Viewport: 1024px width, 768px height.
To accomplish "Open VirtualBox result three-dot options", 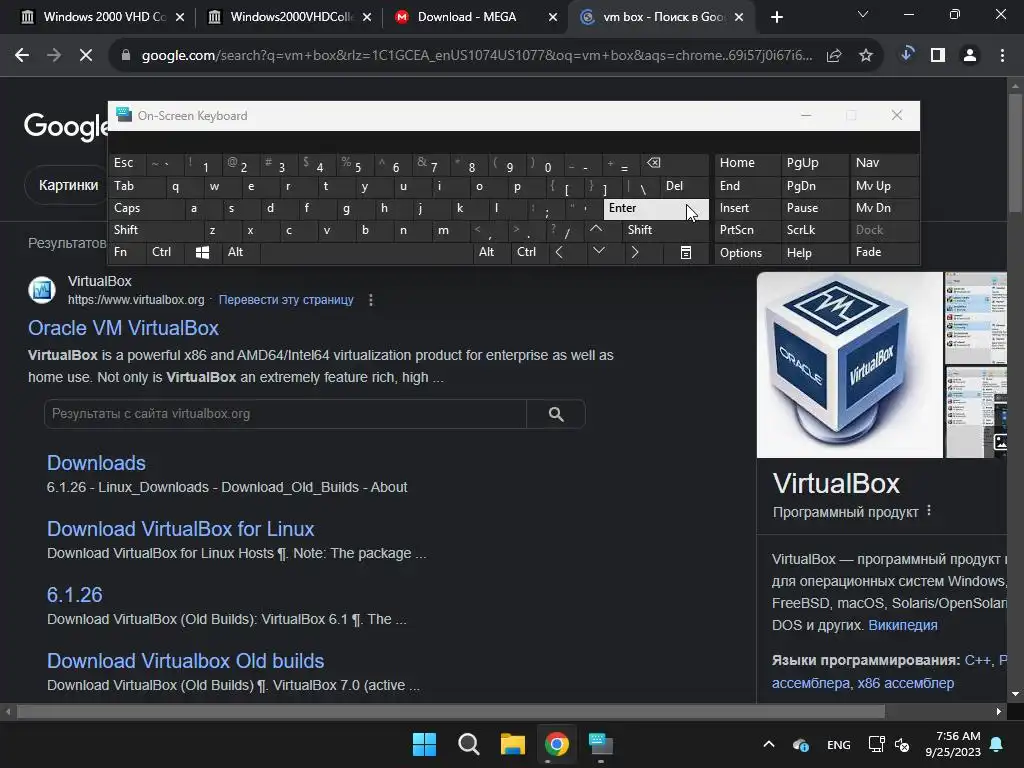I will coord(371,300).
